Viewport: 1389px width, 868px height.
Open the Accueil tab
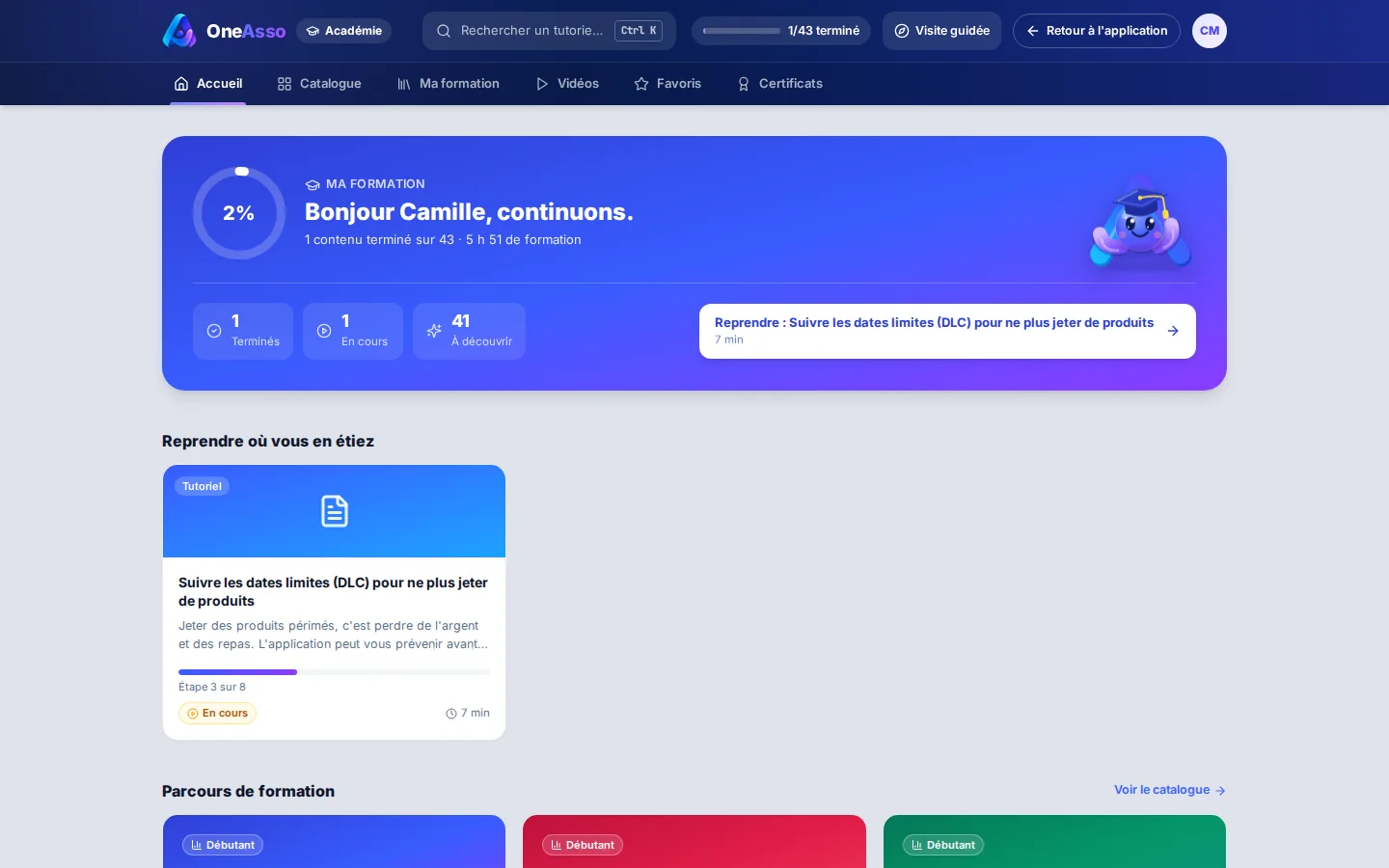pyautogui.click(x=208, y=84)
